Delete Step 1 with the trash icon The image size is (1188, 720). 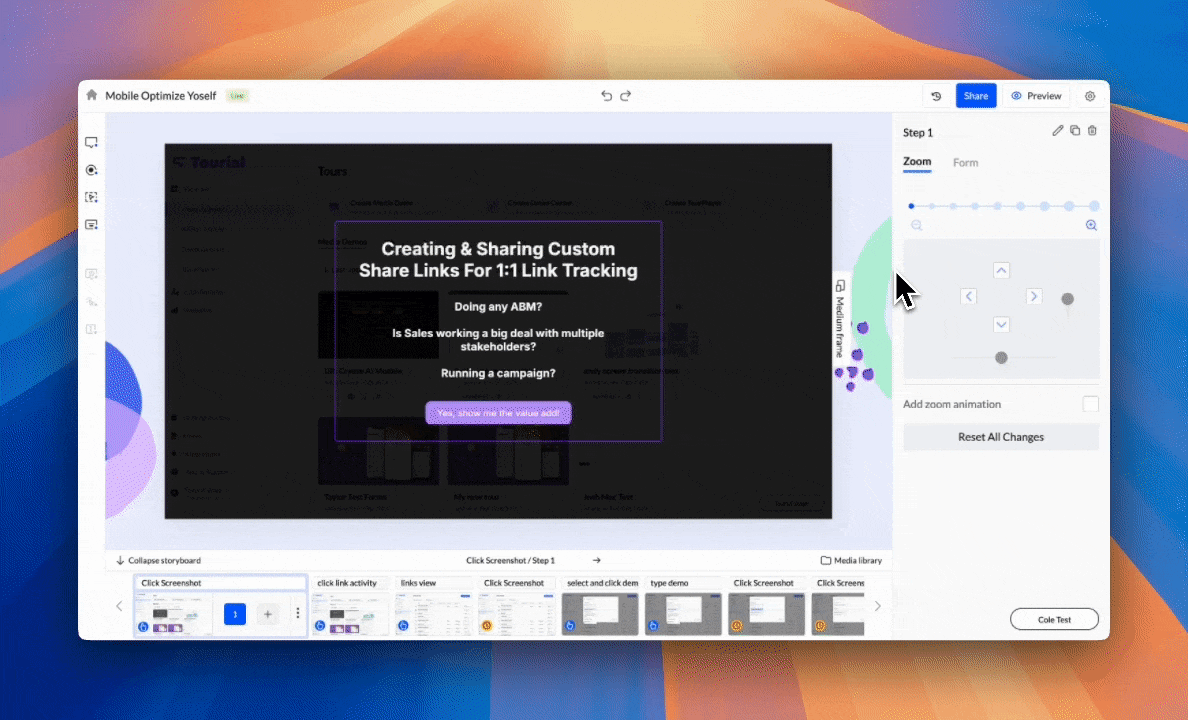coord(1092,131)
